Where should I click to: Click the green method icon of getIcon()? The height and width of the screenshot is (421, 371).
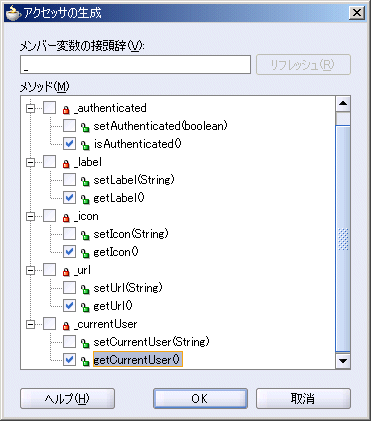coord(85,253)
